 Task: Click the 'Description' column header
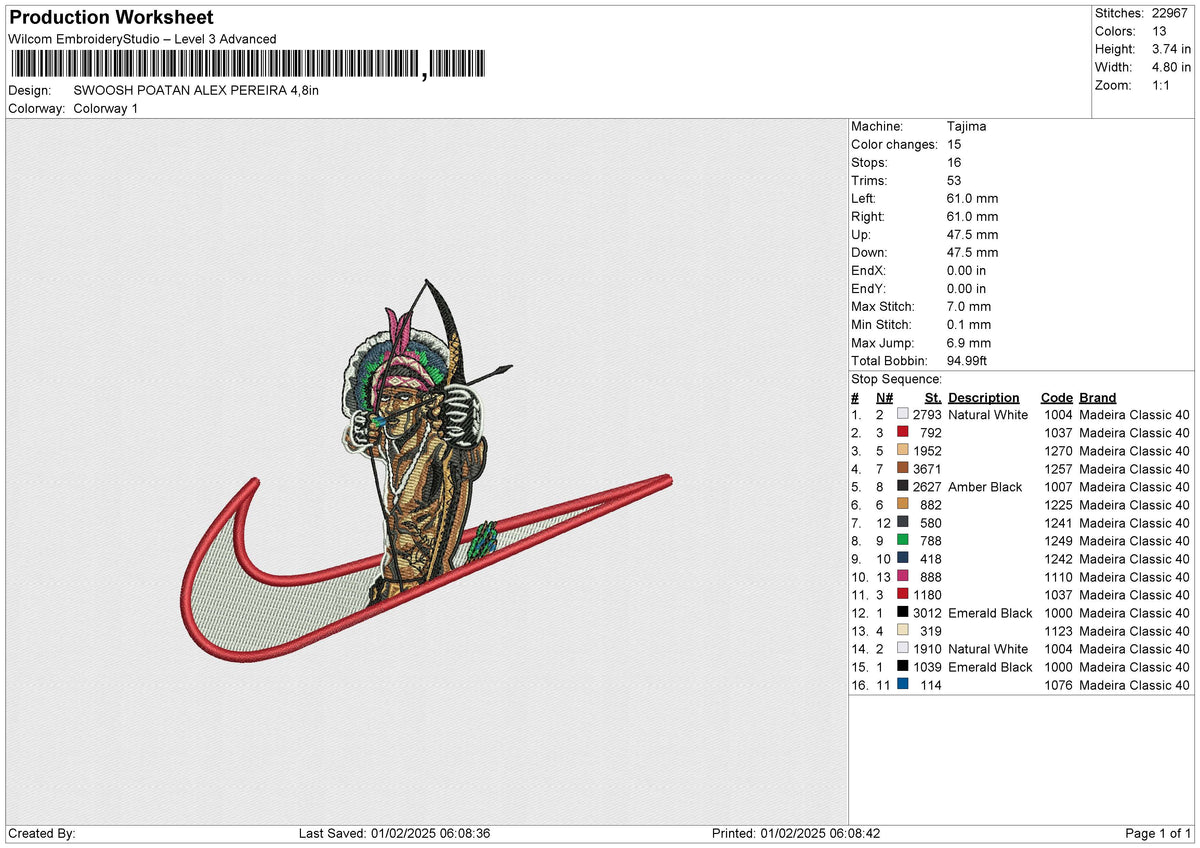pyautogui.click(x=984, y=398)
